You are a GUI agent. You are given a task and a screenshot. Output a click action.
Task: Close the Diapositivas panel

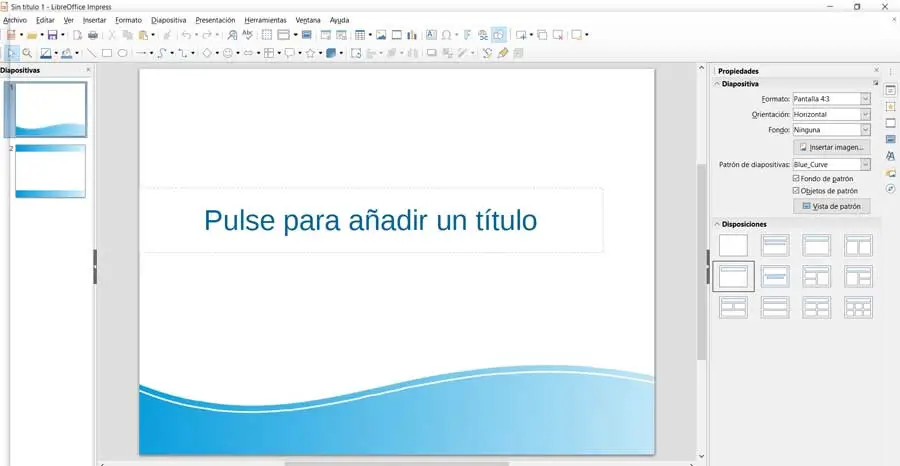click(88, 70)
